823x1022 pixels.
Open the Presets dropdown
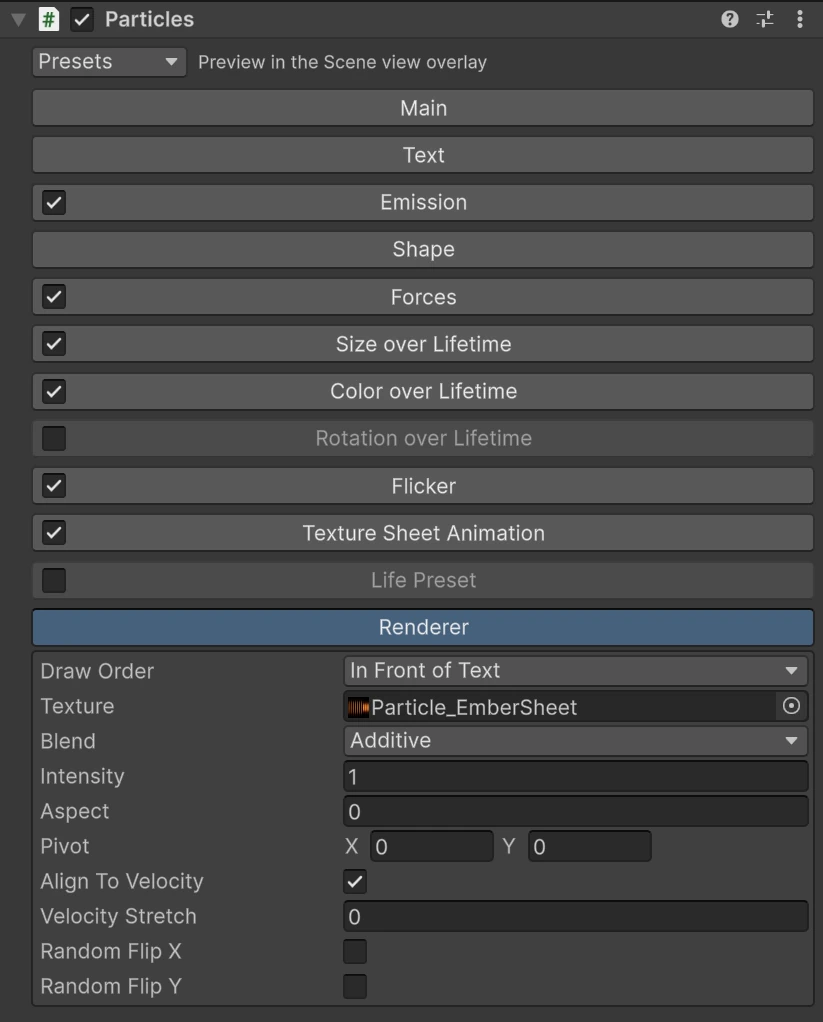(109, 62)
